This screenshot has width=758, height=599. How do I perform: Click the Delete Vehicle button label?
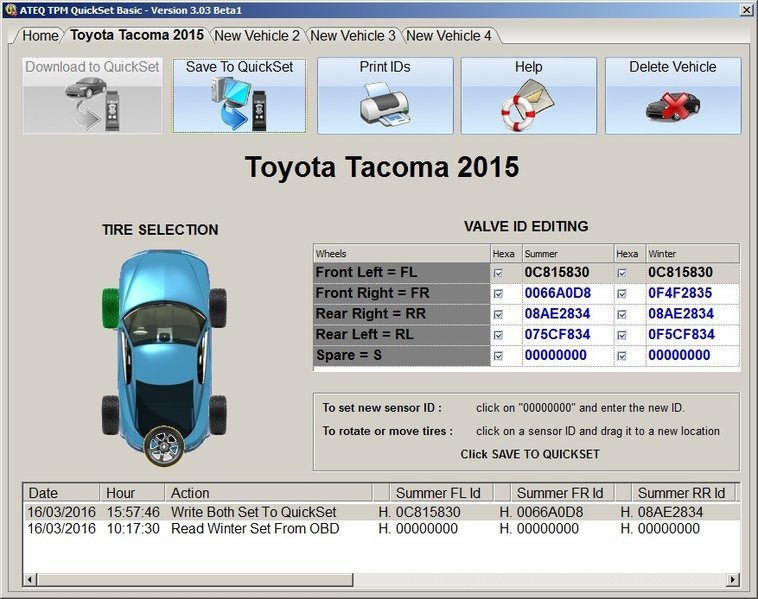[x=672, y=67]
